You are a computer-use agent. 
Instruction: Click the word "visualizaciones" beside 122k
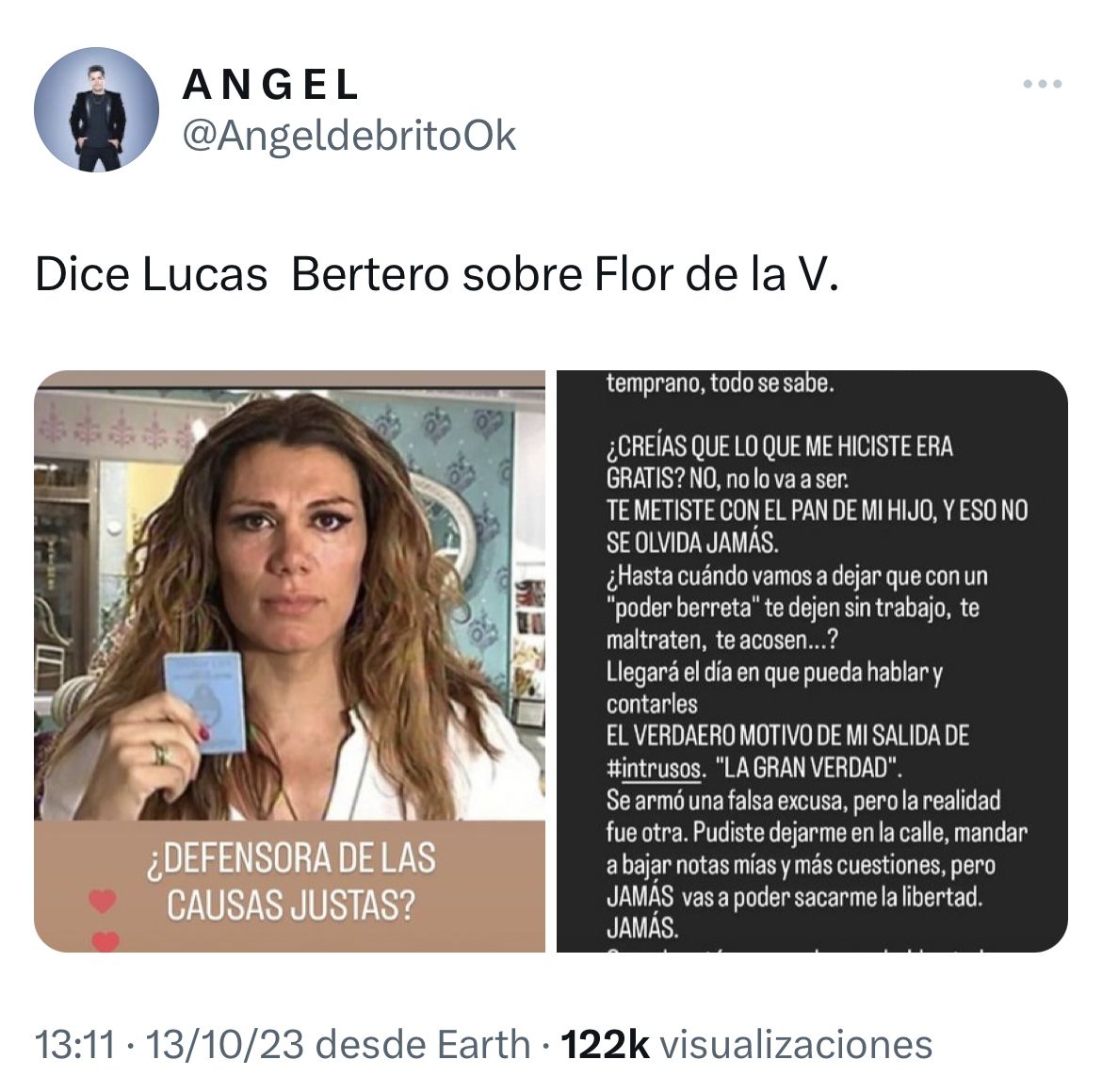point(797,1044)
